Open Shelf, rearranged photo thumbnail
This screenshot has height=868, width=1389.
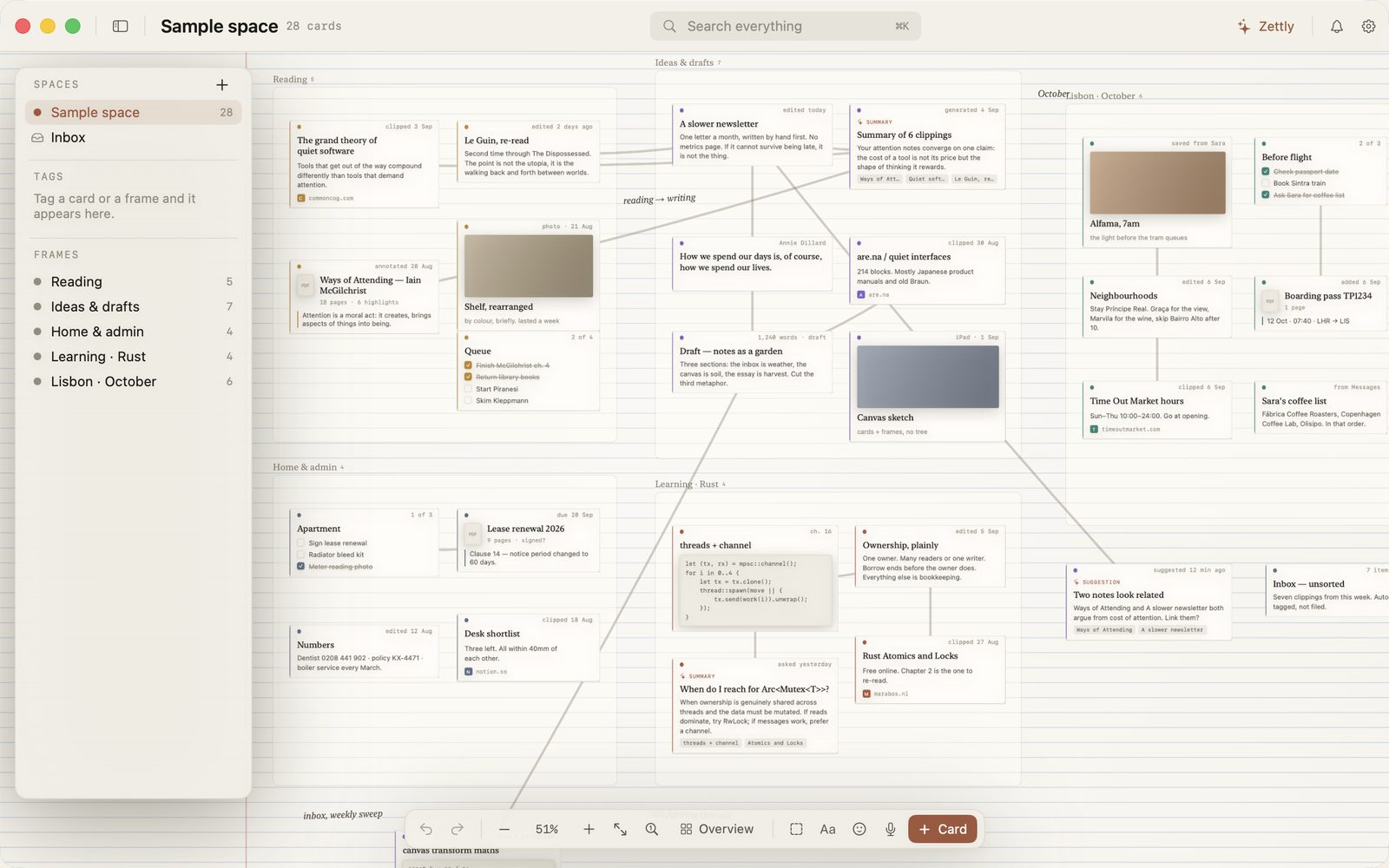click(x=529, y=266)
